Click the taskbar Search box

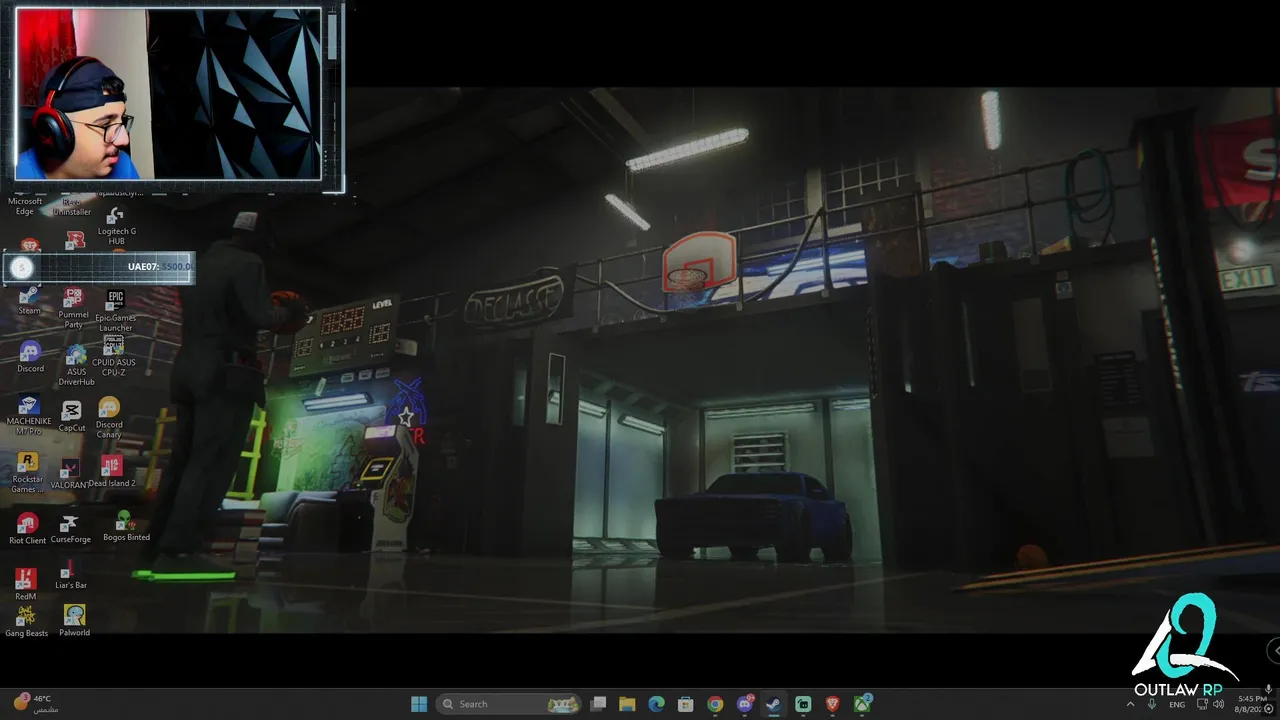click(510, 704)
